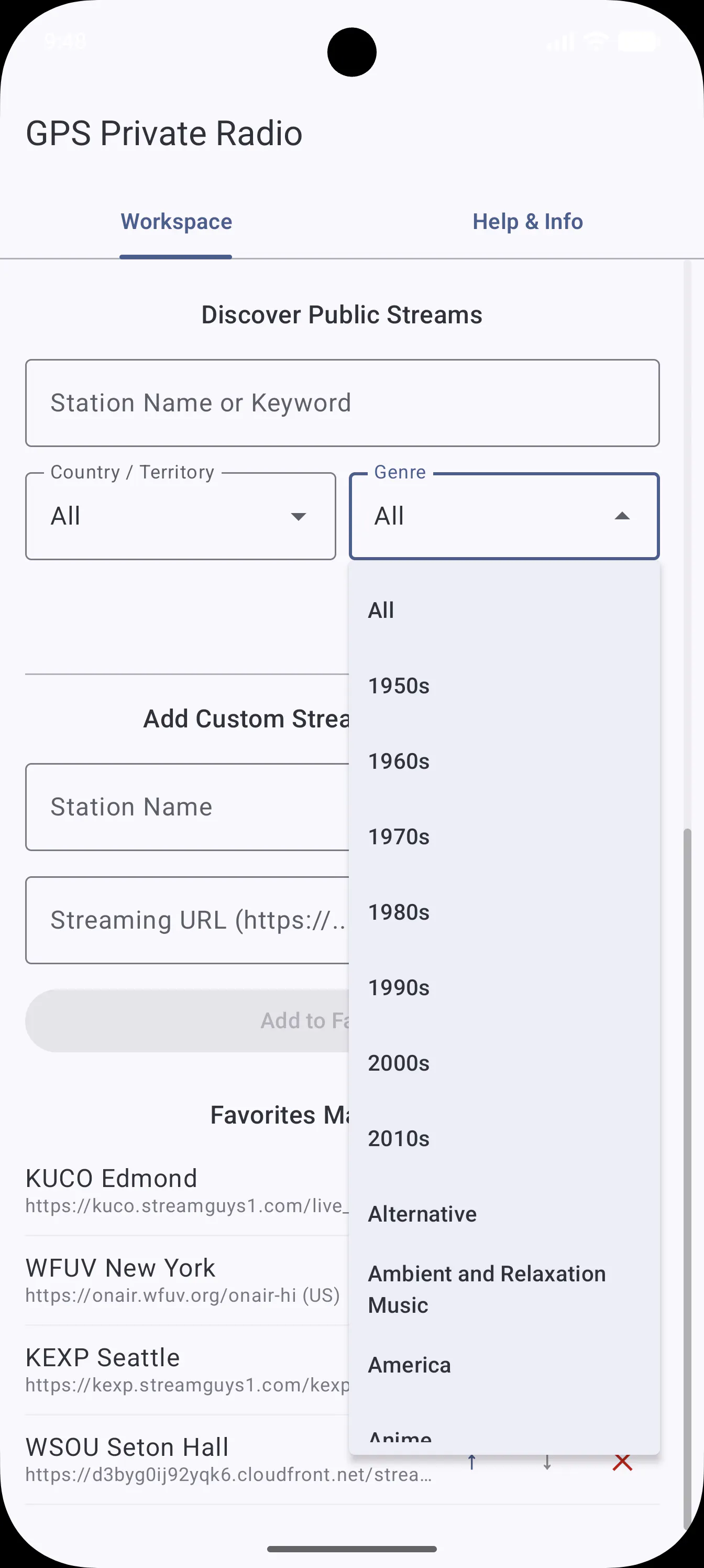Pick the 1980s genre option
704x1568 pixels.
point(504,912)
